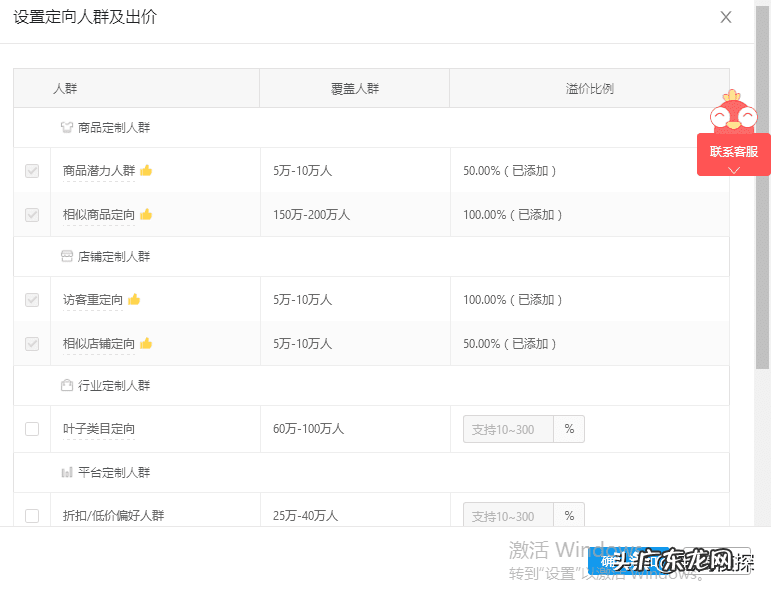Click the 行业定制人群 group heading

point(114,385)
